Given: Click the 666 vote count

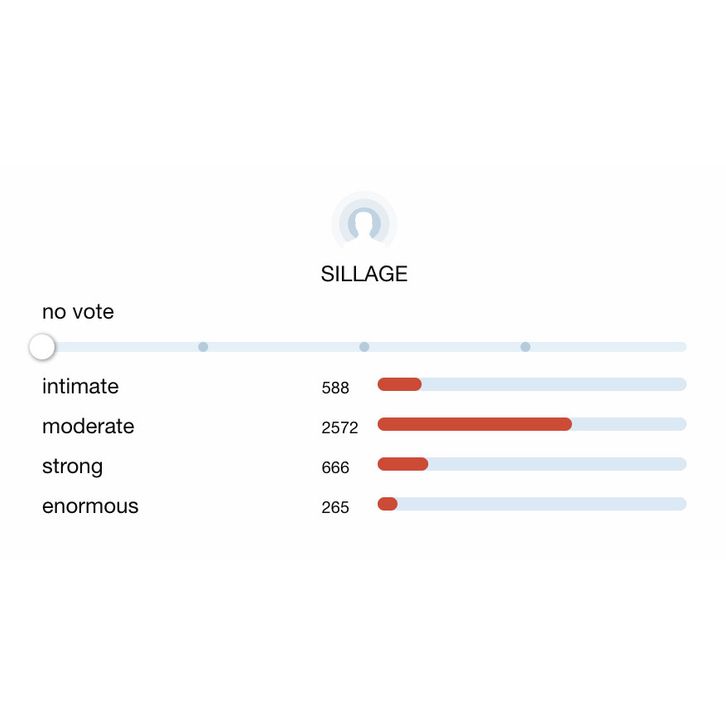Looking at the screenshot, I should tap(335, 468).
